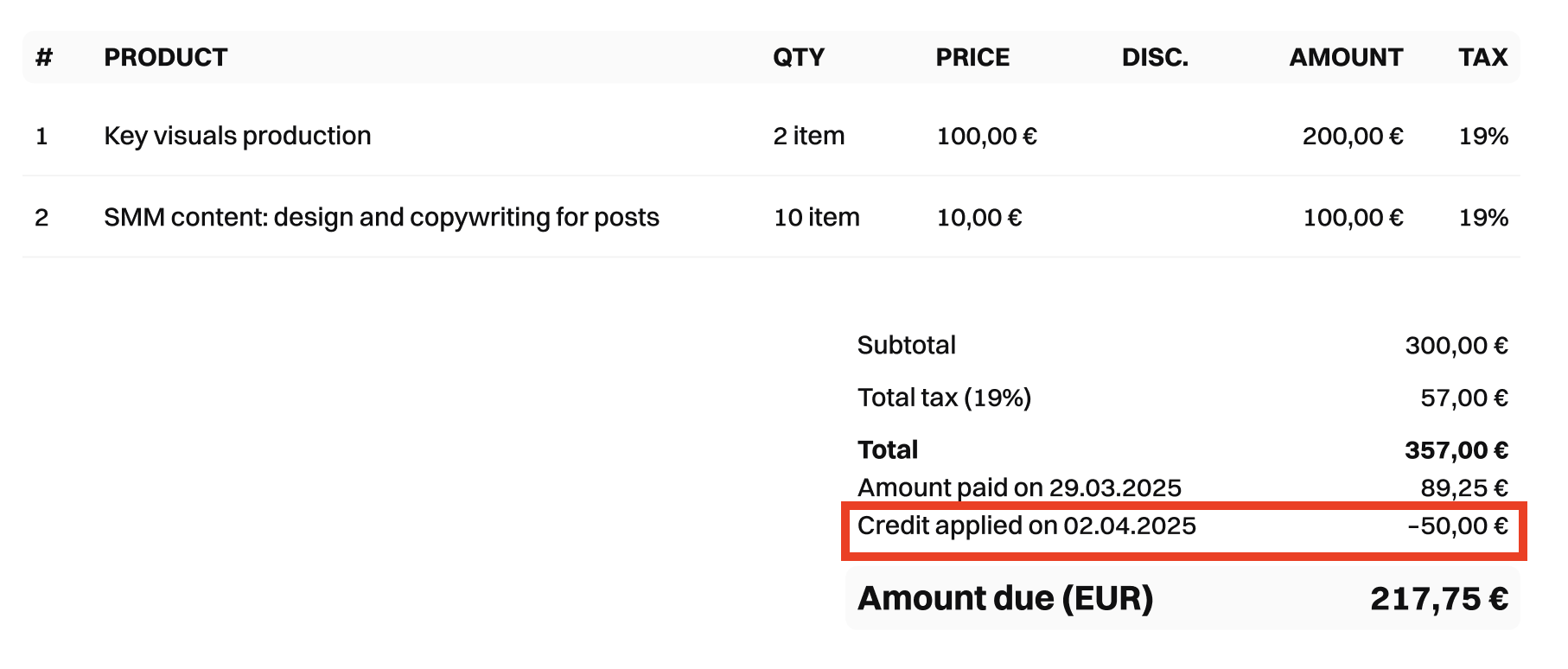Viewport: 1568px width, 669px height.
Task: Click the PRICE column header
Action: pos(972,57)
